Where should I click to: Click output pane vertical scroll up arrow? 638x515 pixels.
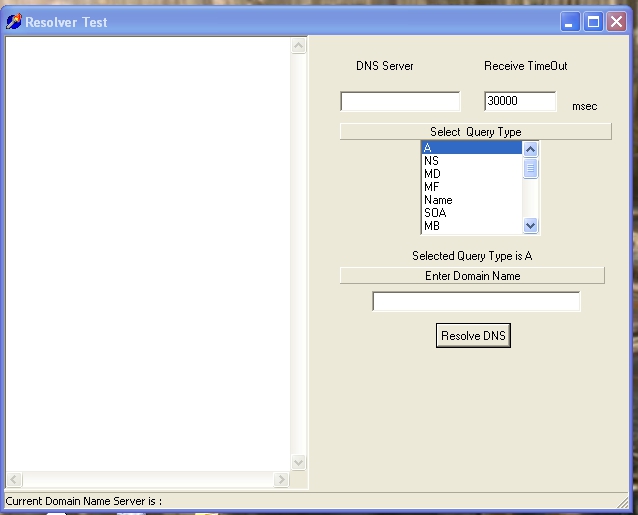point(298,46)
